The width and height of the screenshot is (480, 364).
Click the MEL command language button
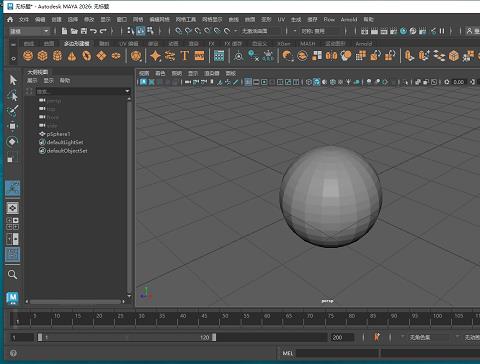(287, 353)
